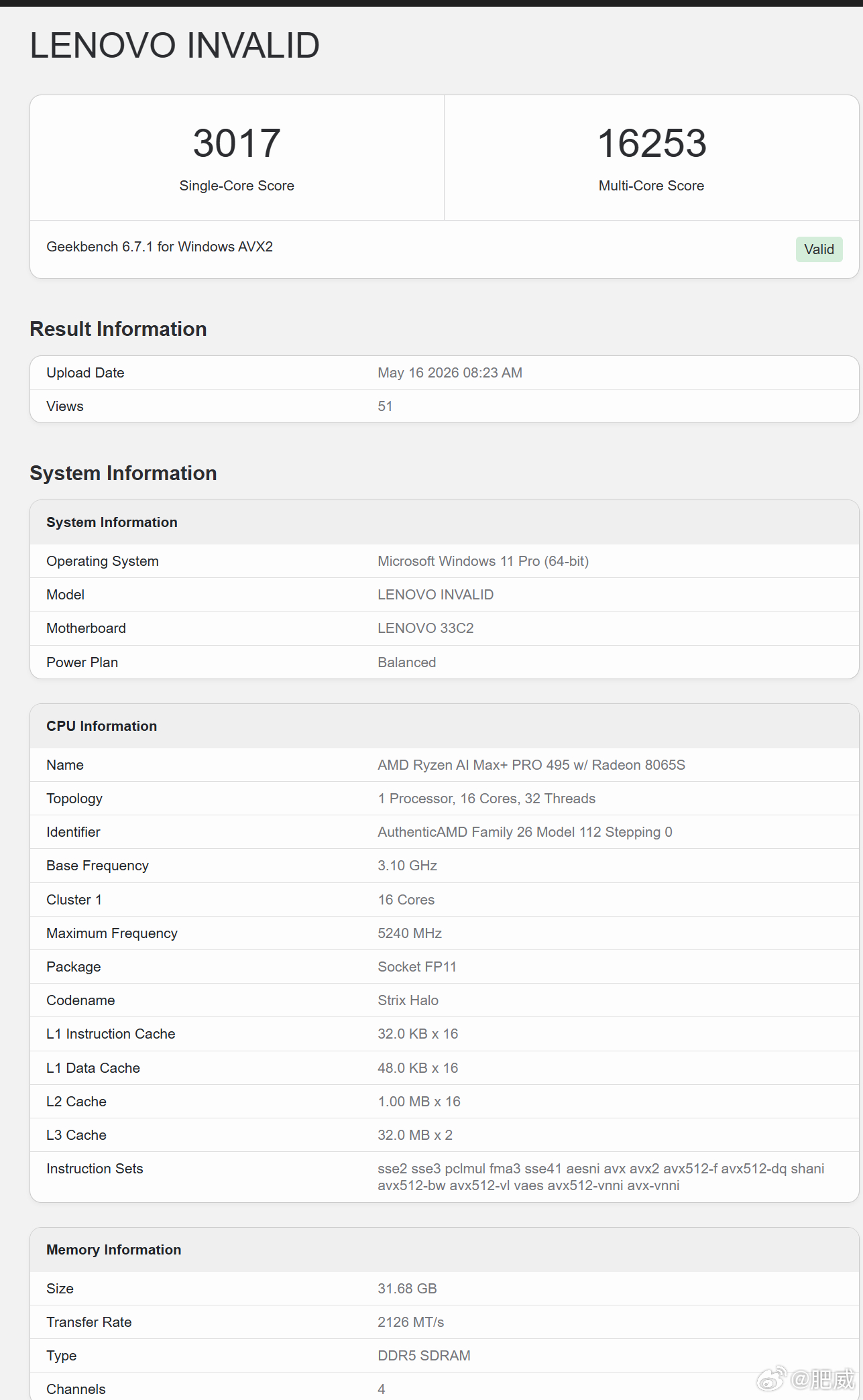Click the "Base Frequency" label
Viewport: 863px width, 1400px height.
coord(97,866)
